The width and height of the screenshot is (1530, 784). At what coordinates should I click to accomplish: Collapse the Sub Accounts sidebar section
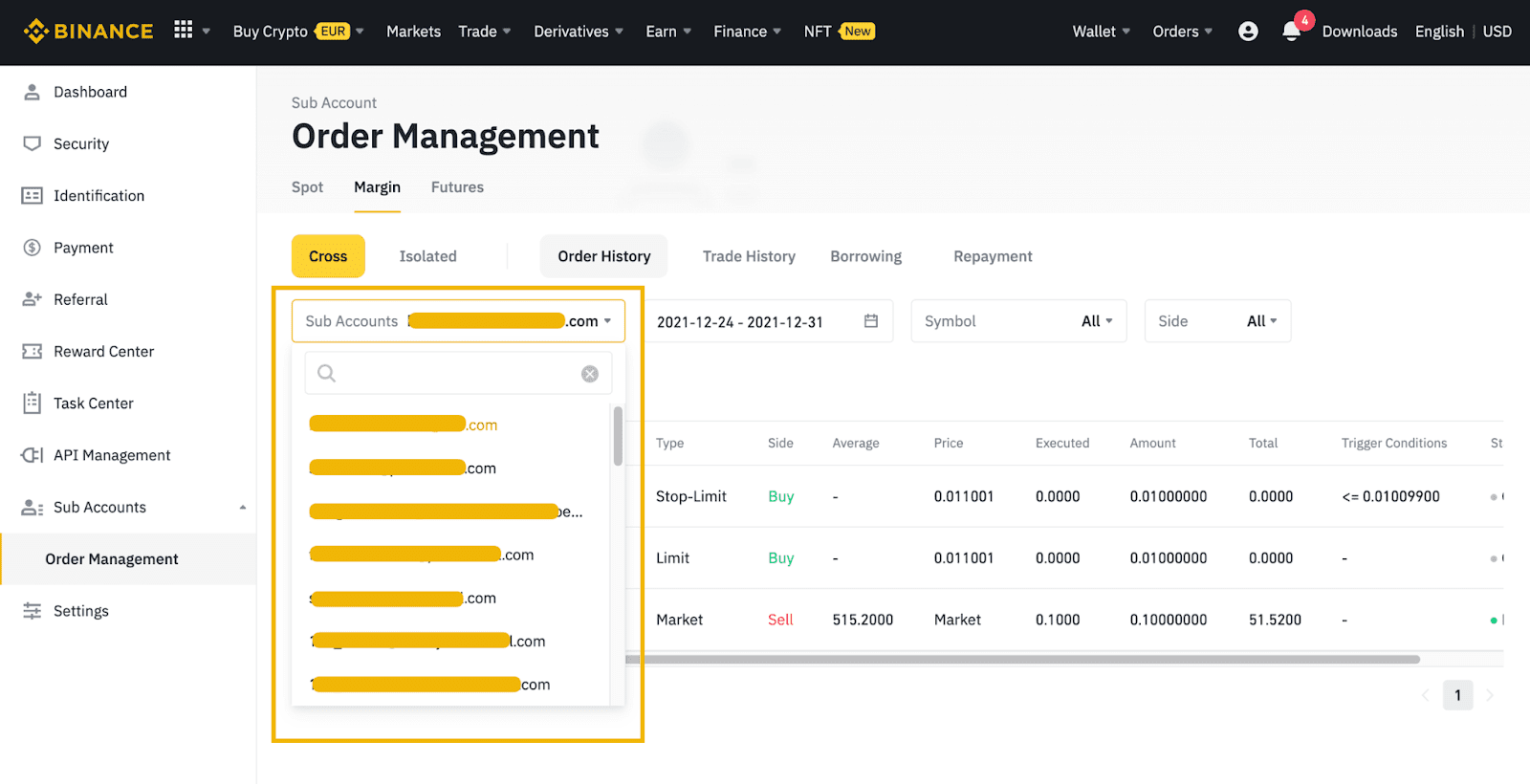click(x=243, y=508)
